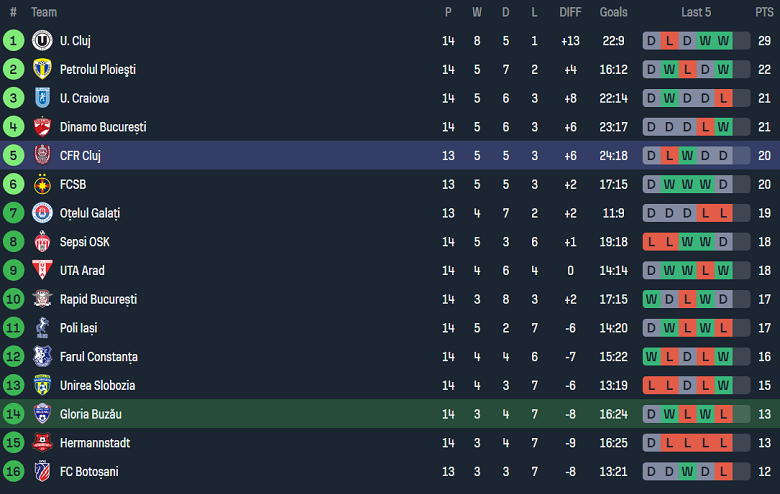780x494 pixels.
Task: Click the FCSB team badge
Action: 42,184
